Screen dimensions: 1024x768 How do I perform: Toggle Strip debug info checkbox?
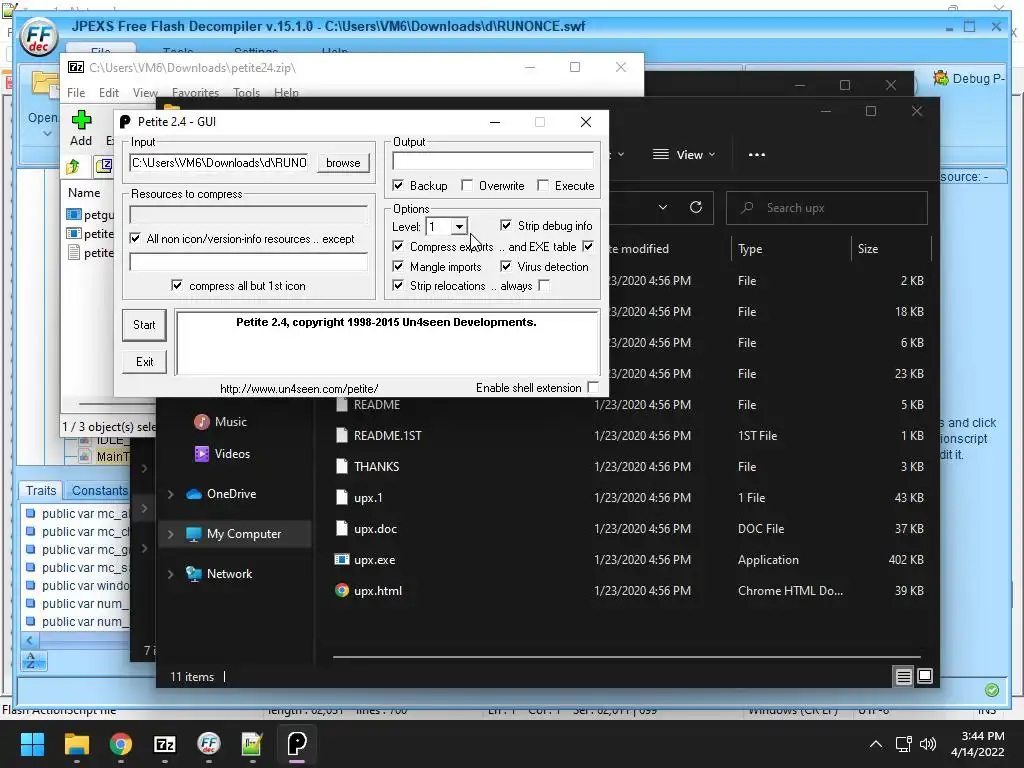click(x=505, y=225)
